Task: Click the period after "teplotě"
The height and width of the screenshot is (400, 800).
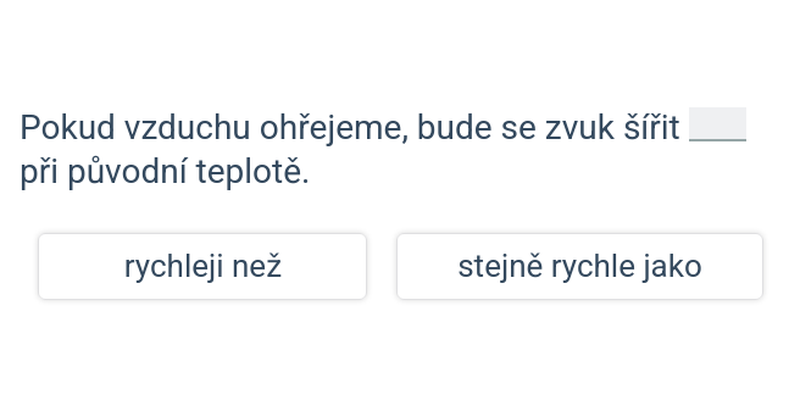Action: tap(306, 180)
